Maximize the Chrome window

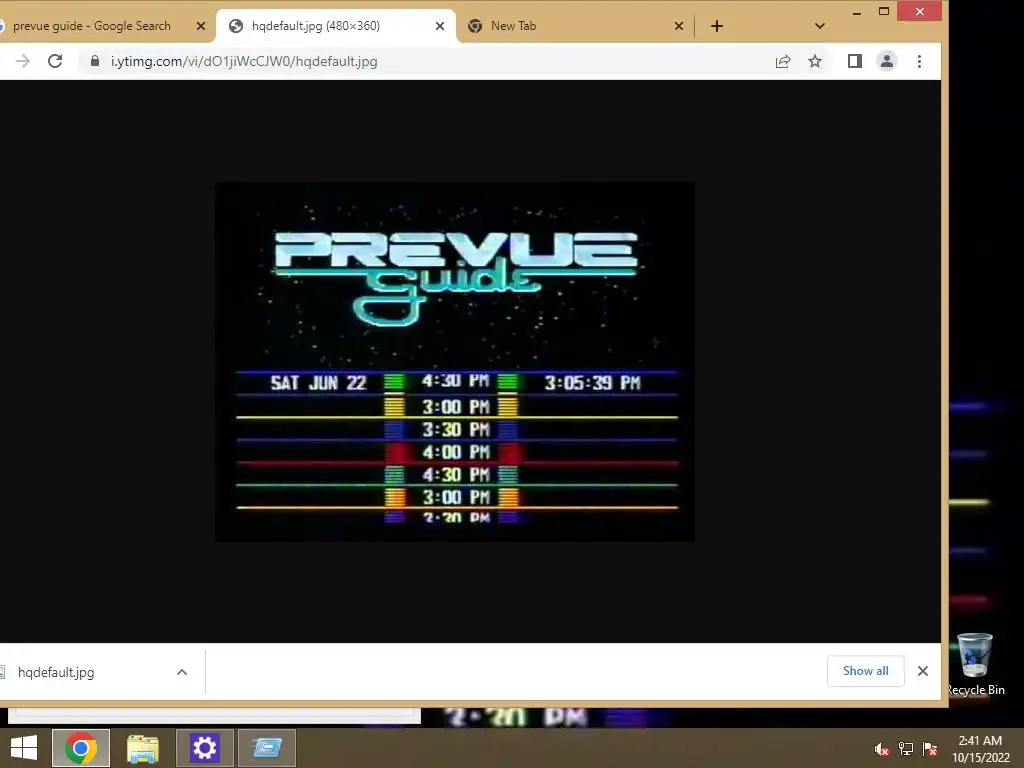click(884, 11)
